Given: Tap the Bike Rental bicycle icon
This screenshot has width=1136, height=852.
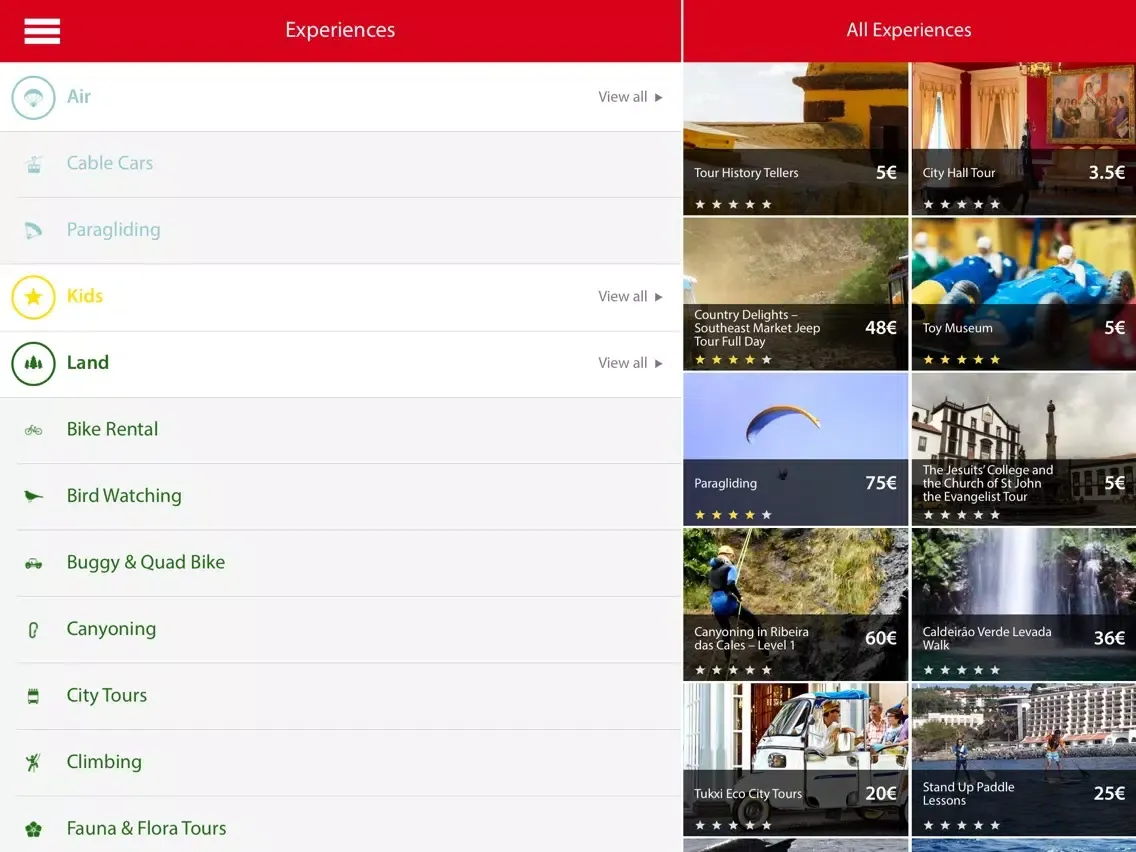Looking at the screenshot, I should tap(33, 430).
